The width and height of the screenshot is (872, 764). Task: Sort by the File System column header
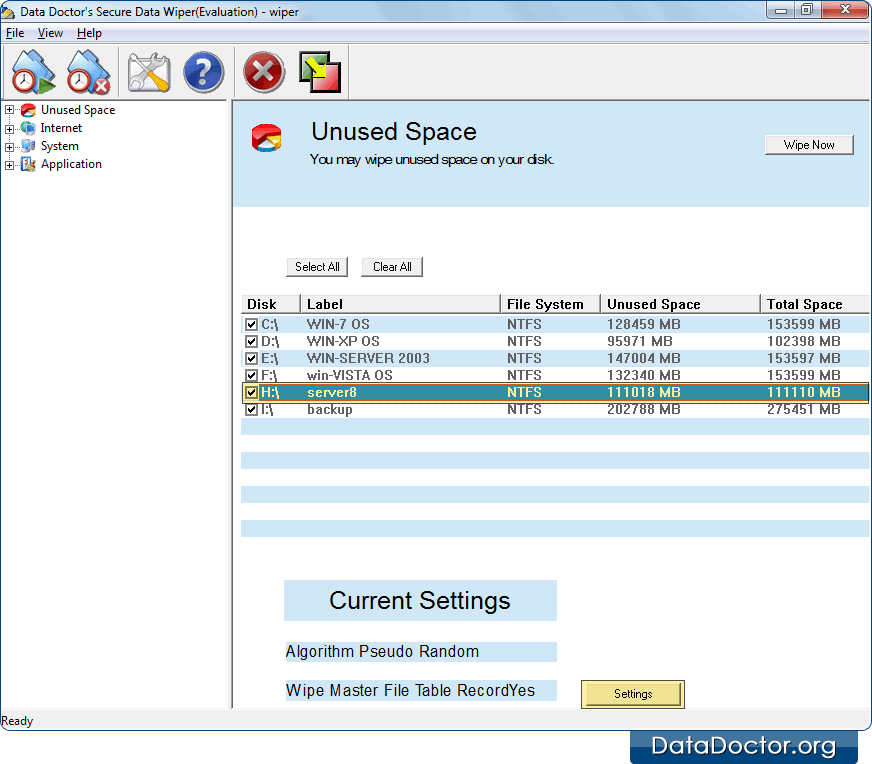[x=551, y=304]
